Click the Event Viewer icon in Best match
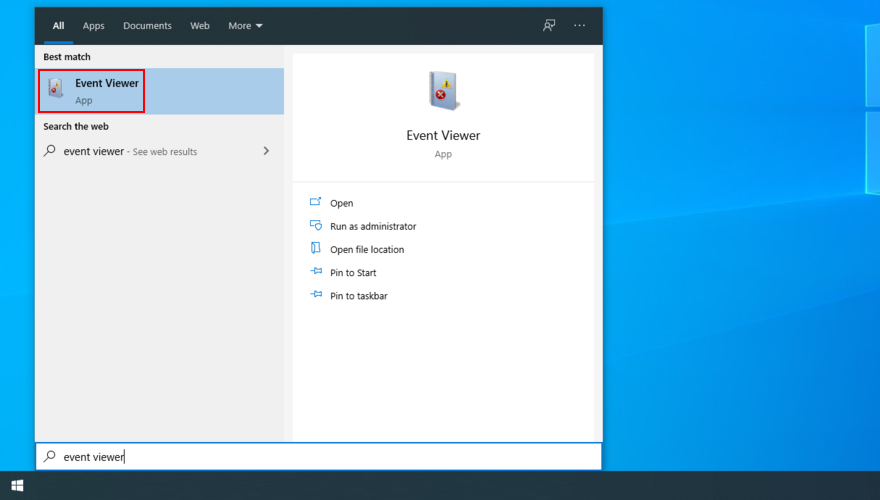 (x=56, y=91)
